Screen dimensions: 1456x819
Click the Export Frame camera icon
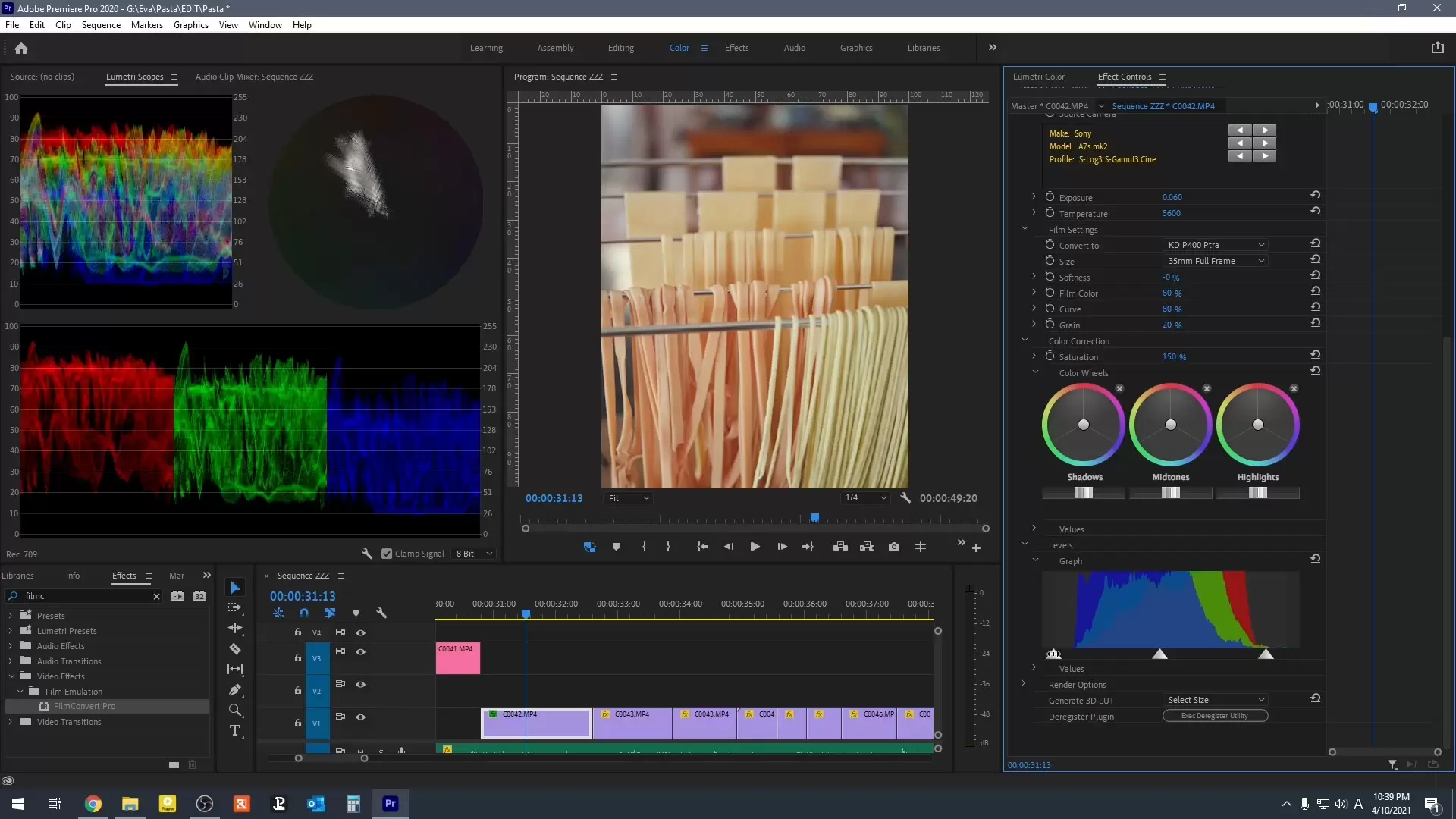[x=894, y=547]
